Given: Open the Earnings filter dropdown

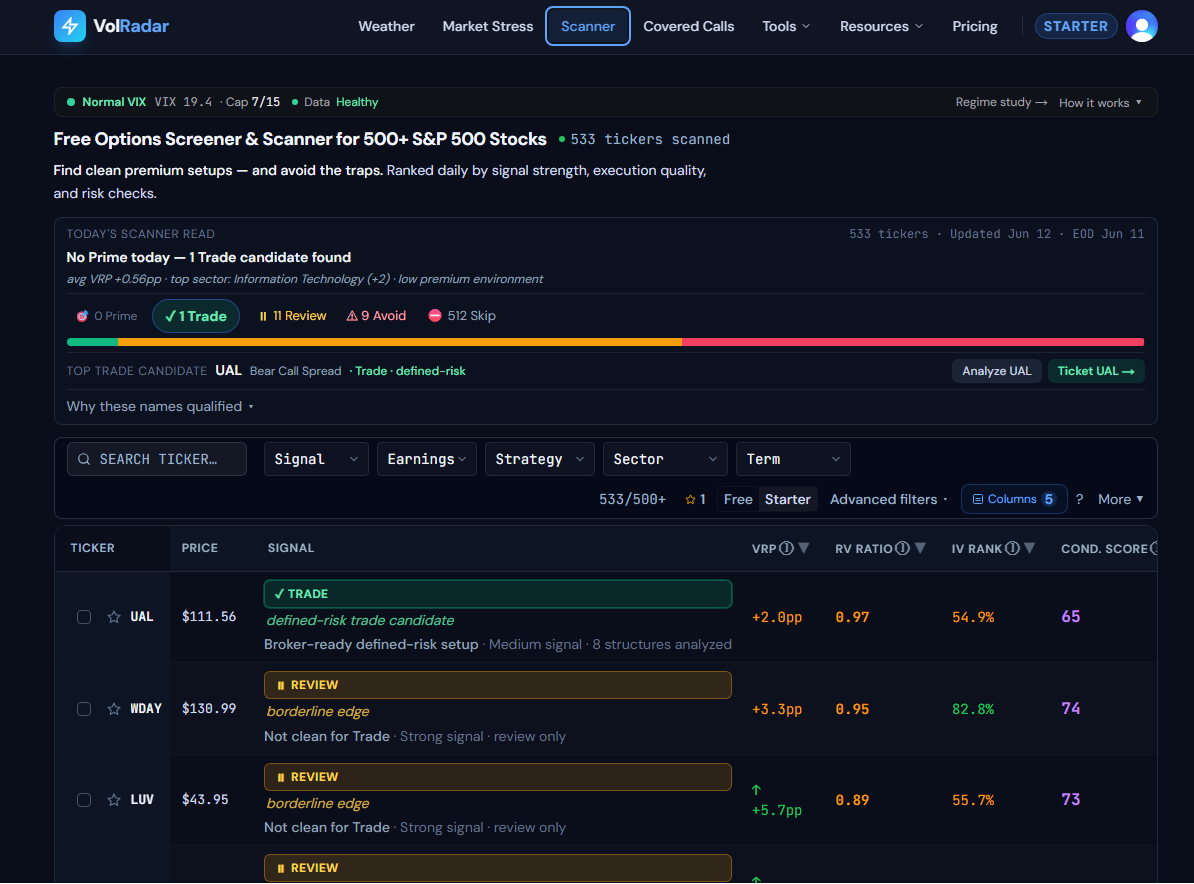Looking at the screenshot, I should click(426, 459).
